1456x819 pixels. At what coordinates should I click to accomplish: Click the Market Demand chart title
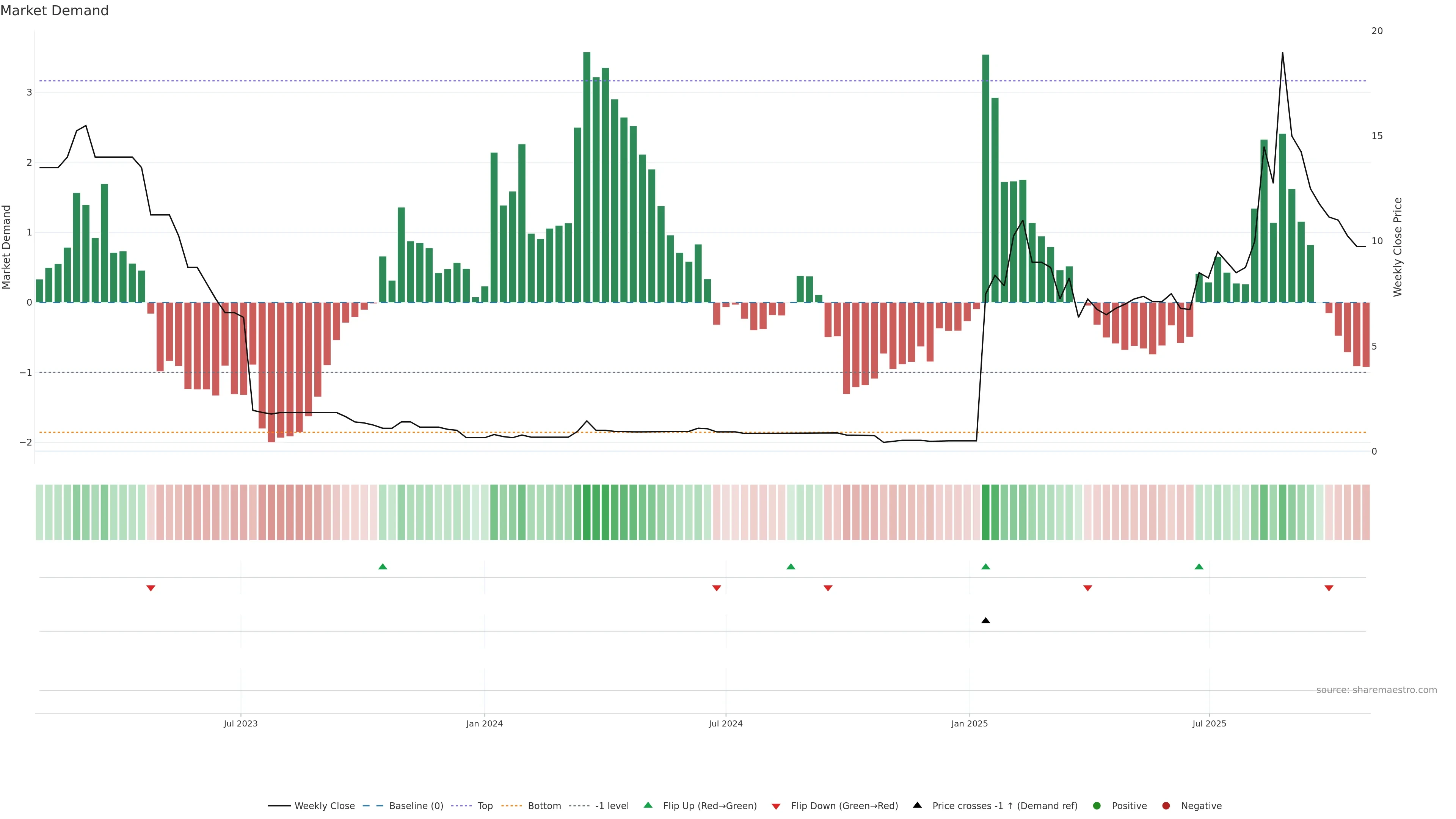pos(54,11)
